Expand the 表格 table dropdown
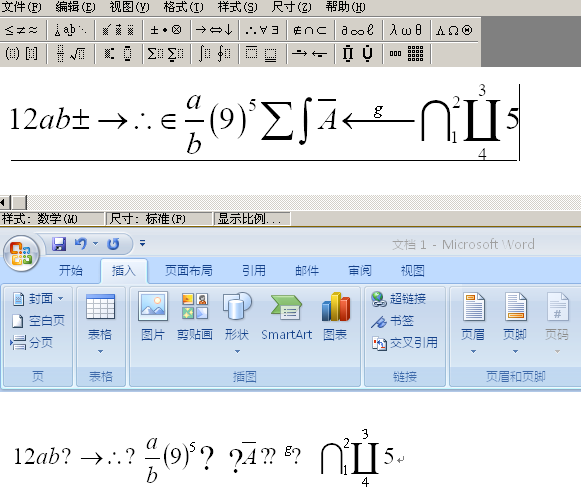Viewport: 581px width, 497px height. (100, 351)
